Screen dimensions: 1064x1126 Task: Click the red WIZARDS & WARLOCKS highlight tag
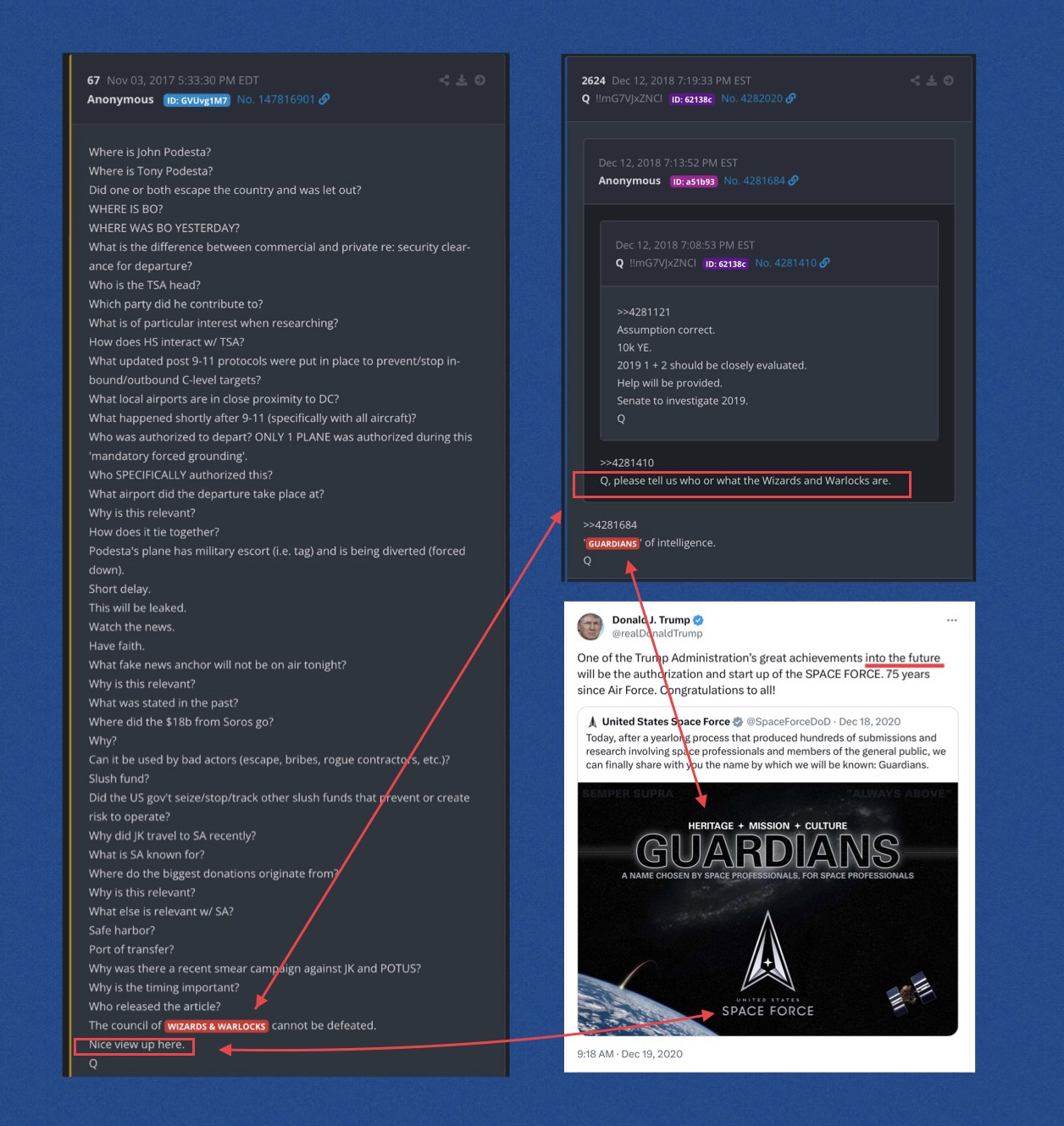[216, 1026]
